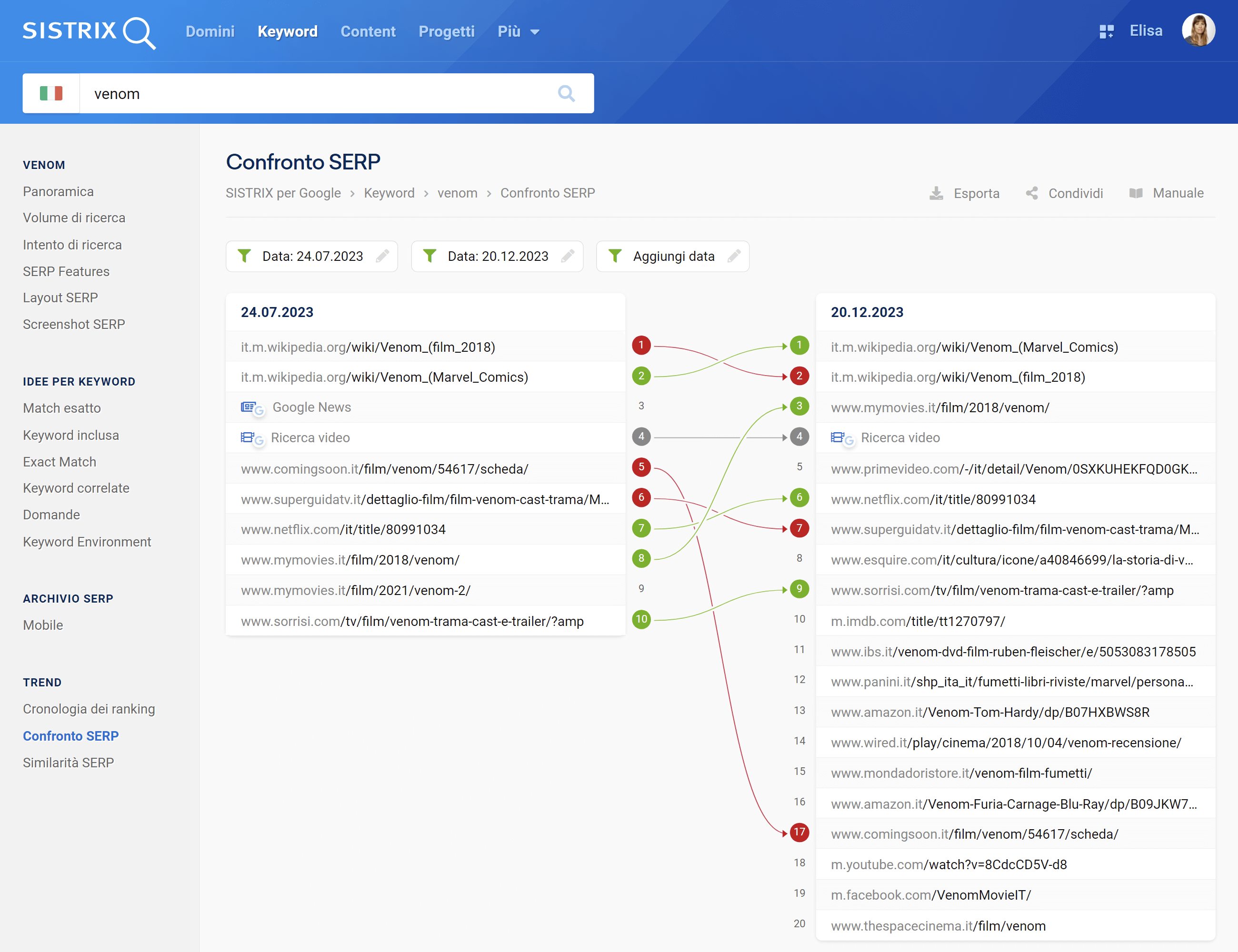Image resolution: width=1238 pixels, height=952 pixels.
Task: Open Similarità SERP in sidebar
Action: tap(69, 764)
